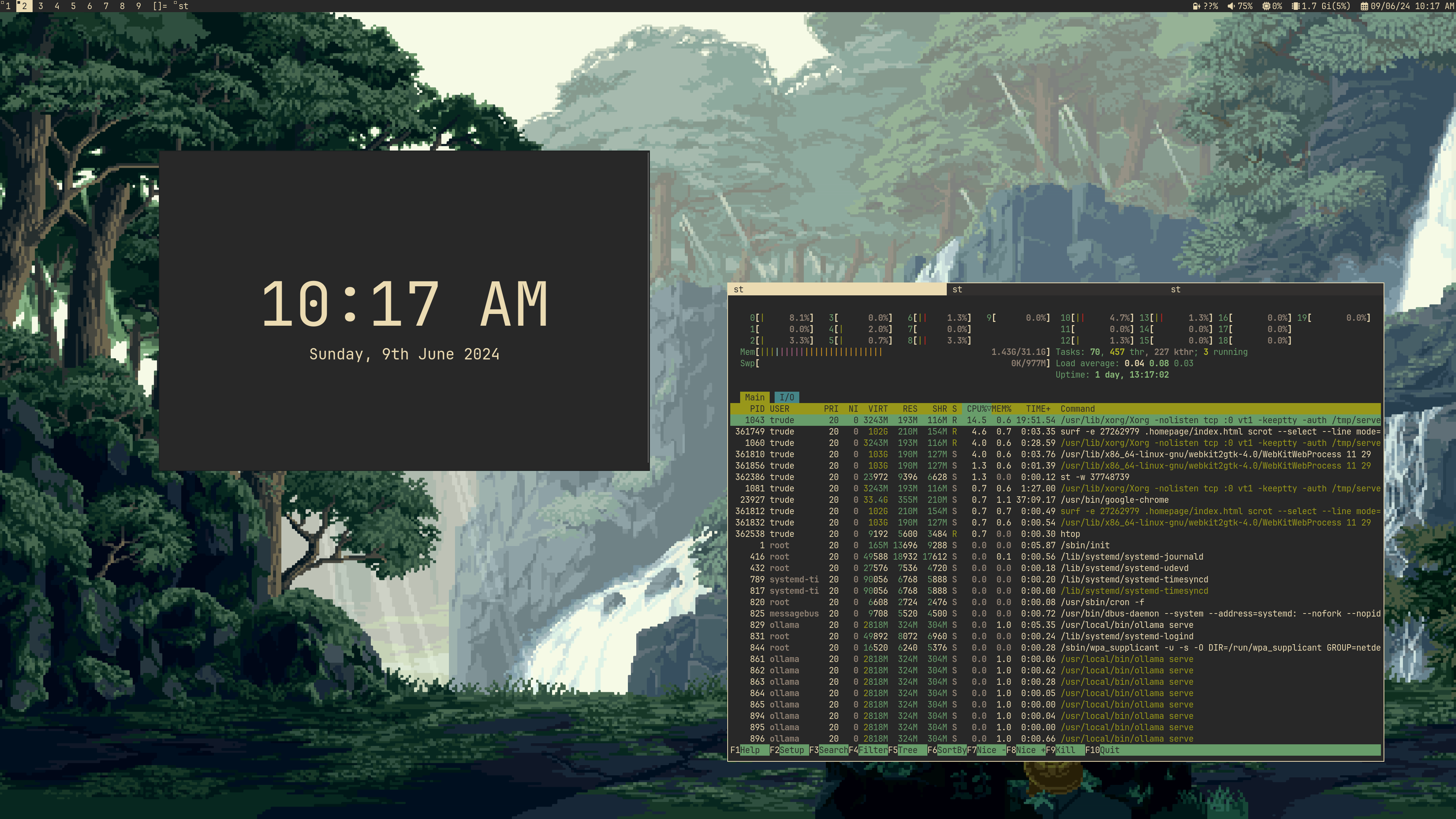Click the CPU usage icon showing 0%

point(1266,6)
